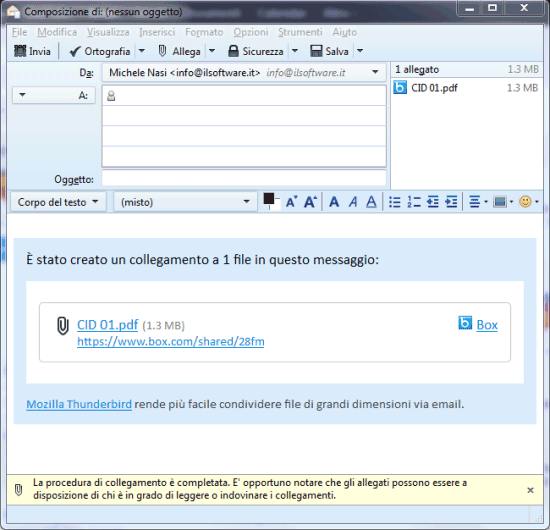Click the window title bar mail icon
This screenshot has width=550, height=530.
tap(13, 12)
